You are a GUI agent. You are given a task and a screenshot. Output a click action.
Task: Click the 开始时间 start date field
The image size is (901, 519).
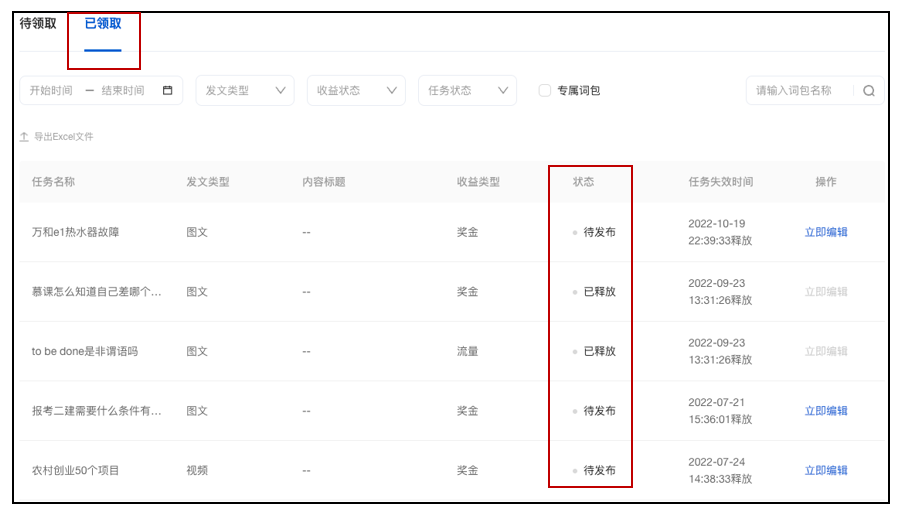point(51,90)
